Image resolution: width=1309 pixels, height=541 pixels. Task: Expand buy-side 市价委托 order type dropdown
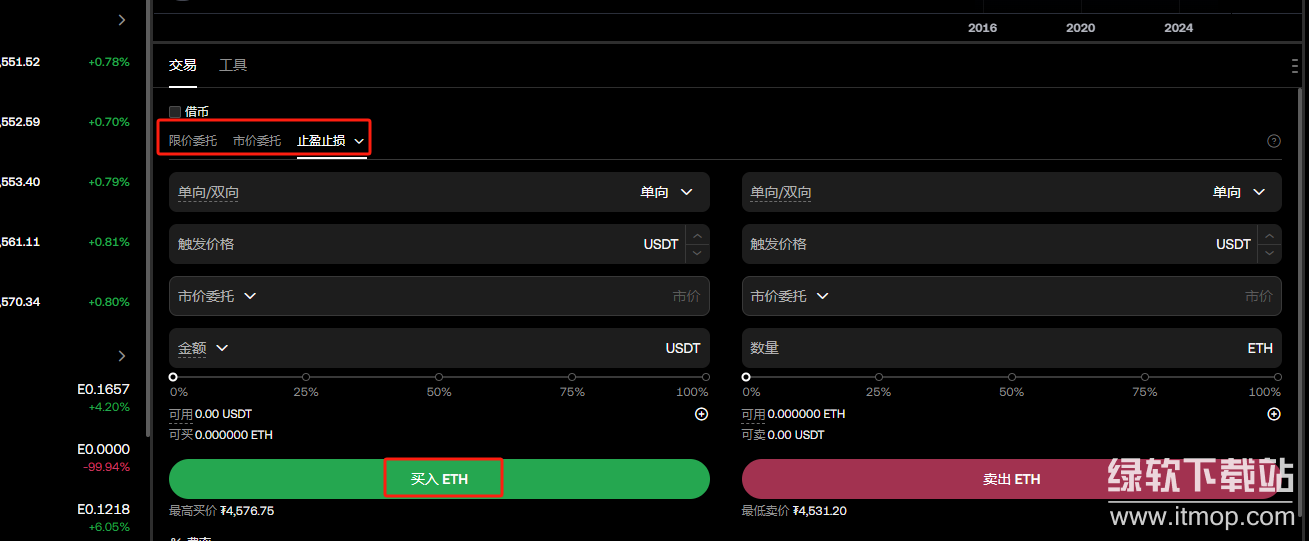click(217, 296)
